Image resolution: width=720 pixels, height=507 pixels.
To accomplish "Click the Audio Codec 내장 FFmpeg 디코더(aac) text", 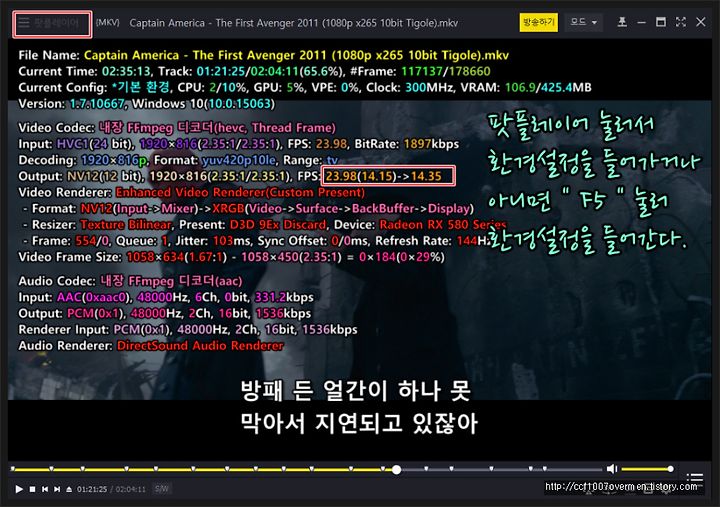I will pos(171,281).
